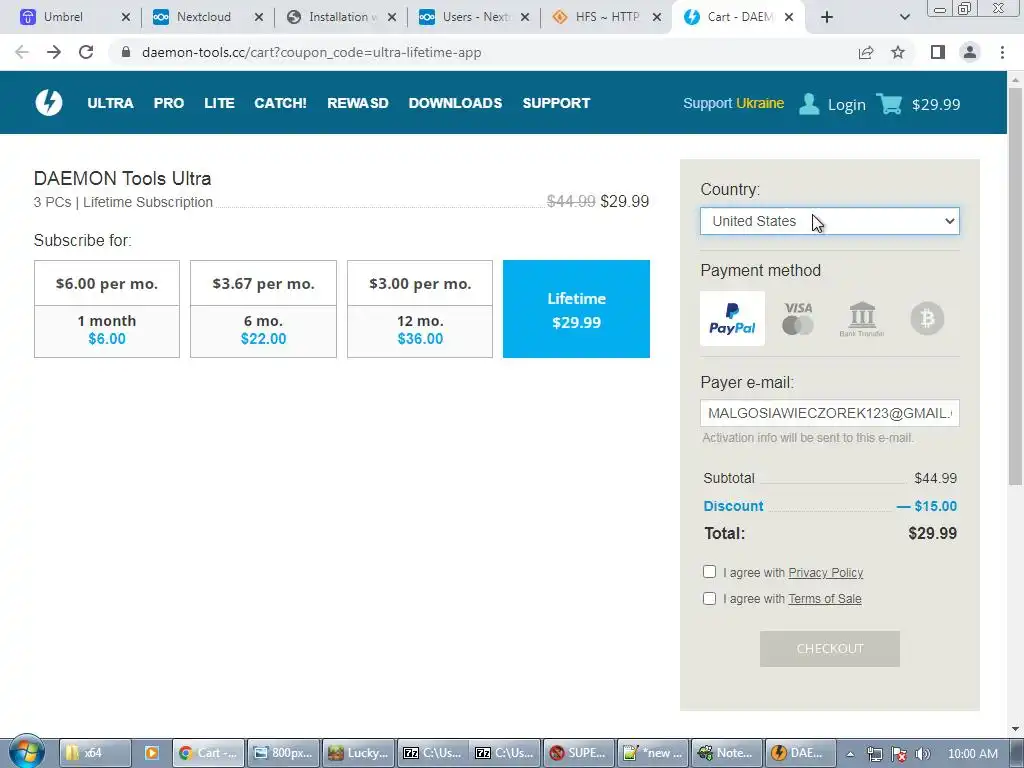The image size is (1024, 768).
Task: Choose 12 mo. $36.00 plan
Action: pyautogui.click(x=420, y=309)
